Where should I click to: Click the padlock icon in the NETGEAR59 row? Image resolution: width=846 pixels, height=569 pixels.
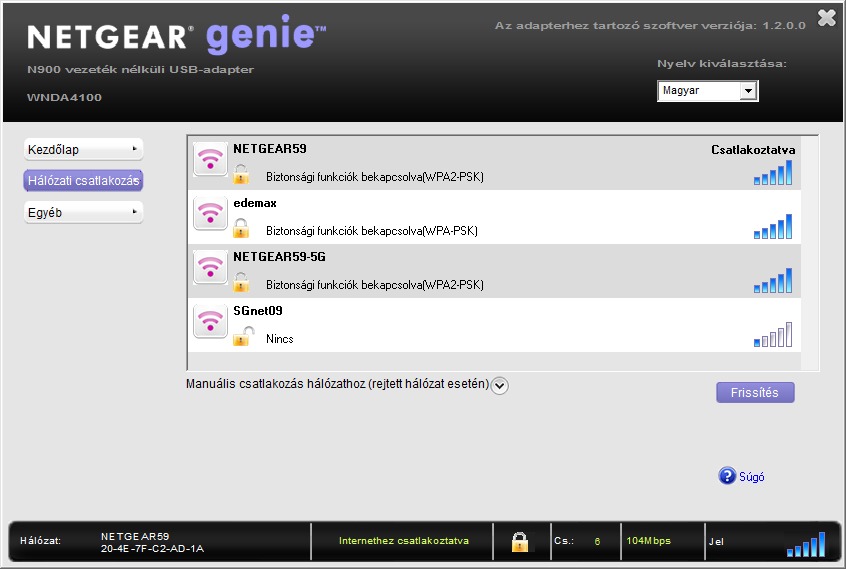241,175
